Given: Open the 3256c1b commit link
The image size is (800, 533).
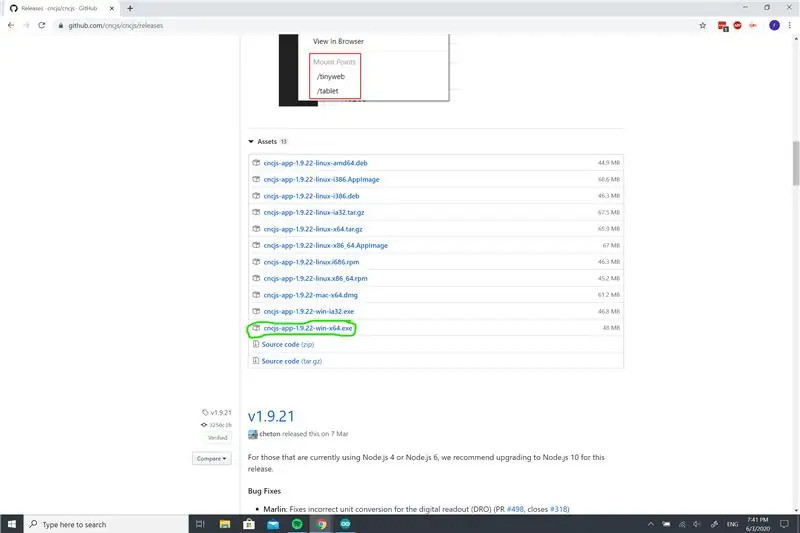Looking at the screenshot, I should pos(217,425).
